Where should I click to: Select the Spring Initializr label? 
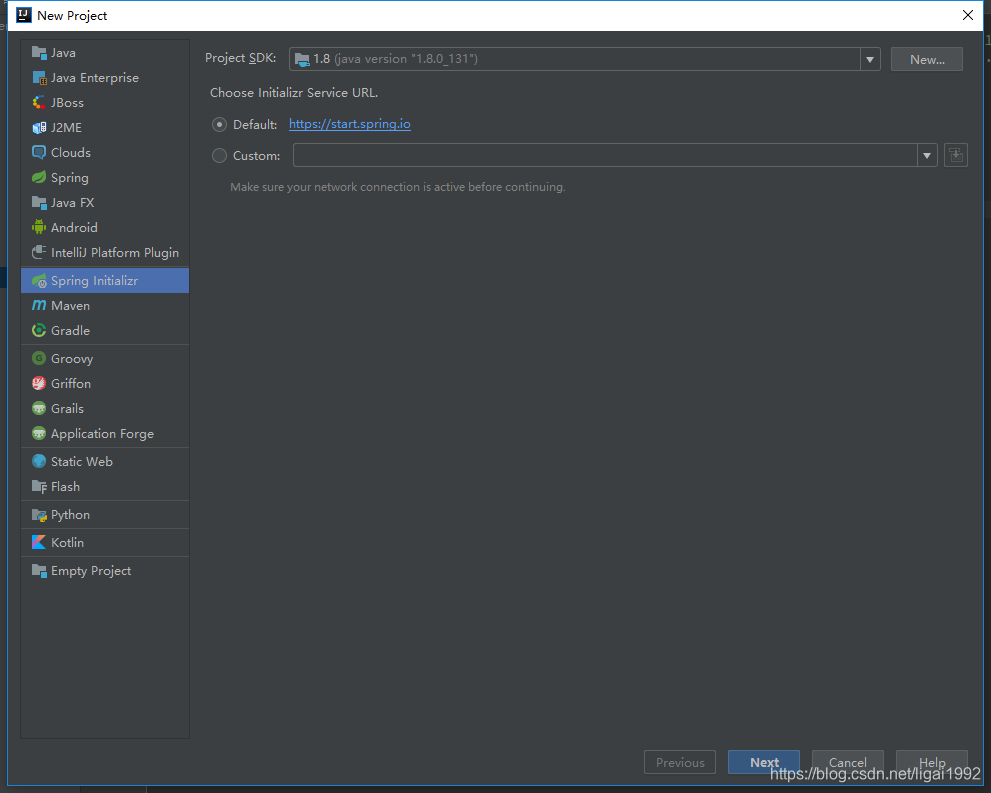pyautogui.click(x=94, y=281)
